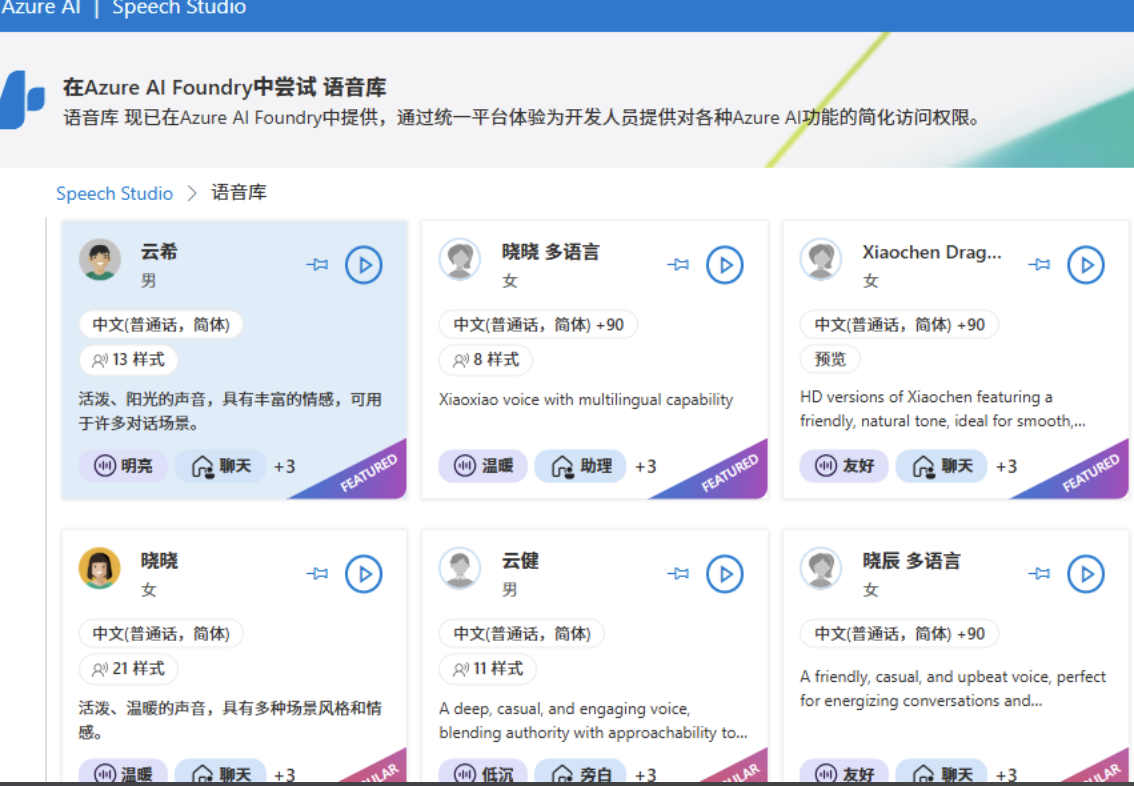Click Xiaoxiao voice with multilingual capability text

coord(586,400)
